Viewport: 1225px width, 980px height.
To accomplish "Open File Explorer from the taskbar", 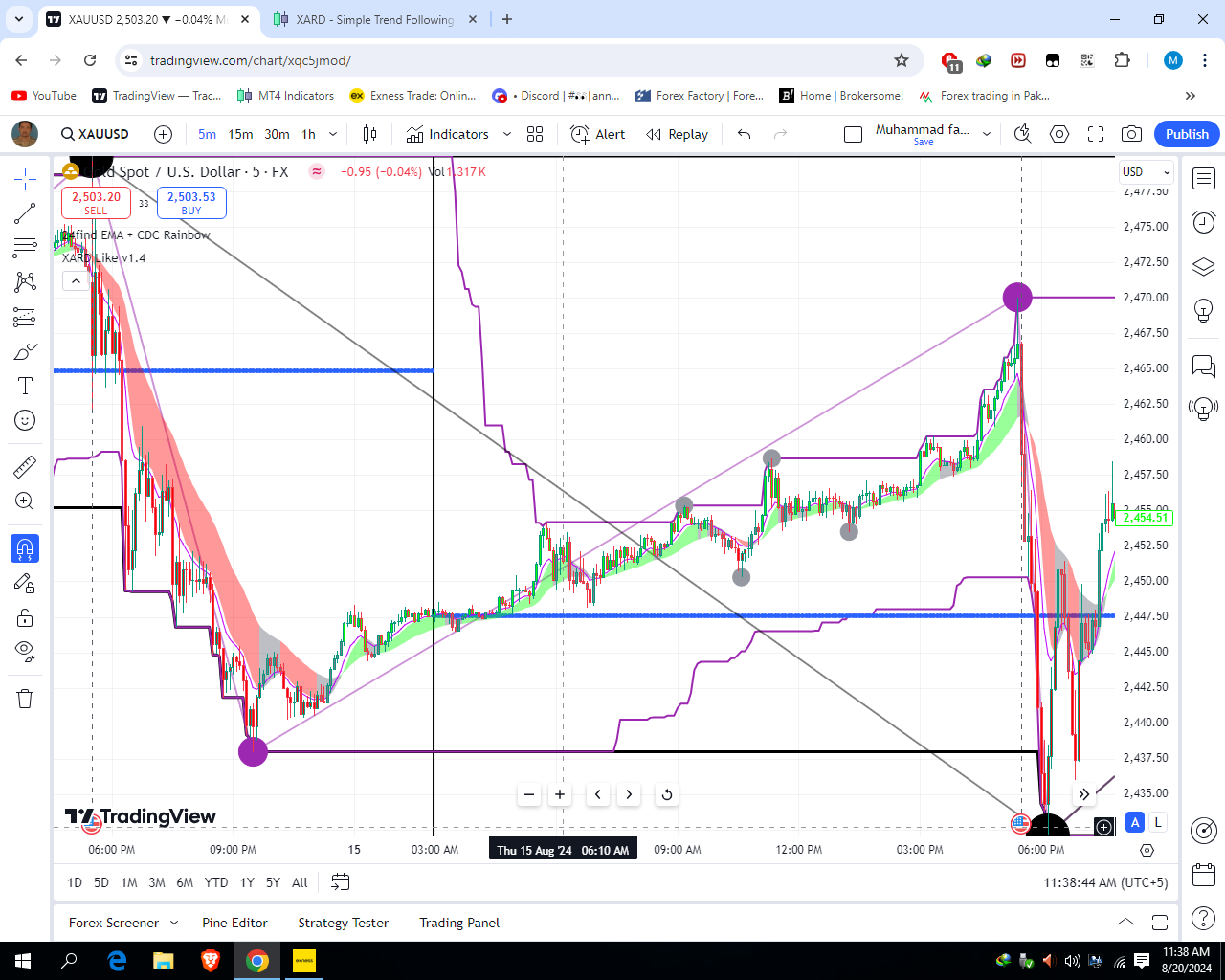I will point(164,961).
